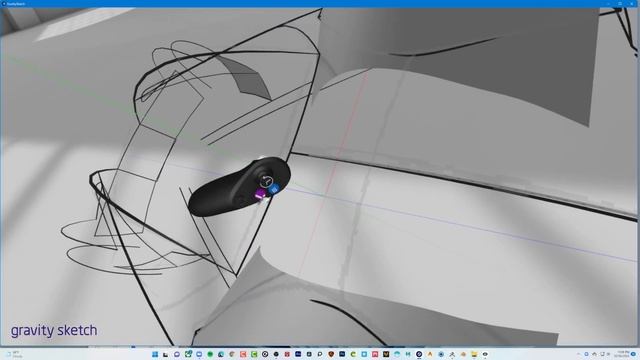The width and height of the screenshot is (640, 360).
Task: Open the green letter C taskbar app
Action: (x=353, y=354)
